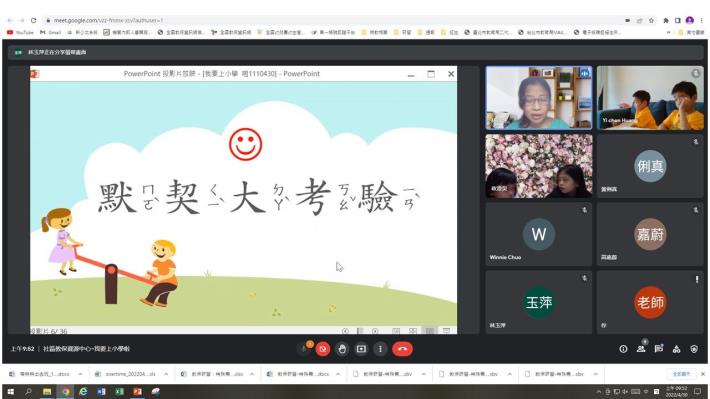
Task: Open the activities icon
Action: (x=676, y=349)
